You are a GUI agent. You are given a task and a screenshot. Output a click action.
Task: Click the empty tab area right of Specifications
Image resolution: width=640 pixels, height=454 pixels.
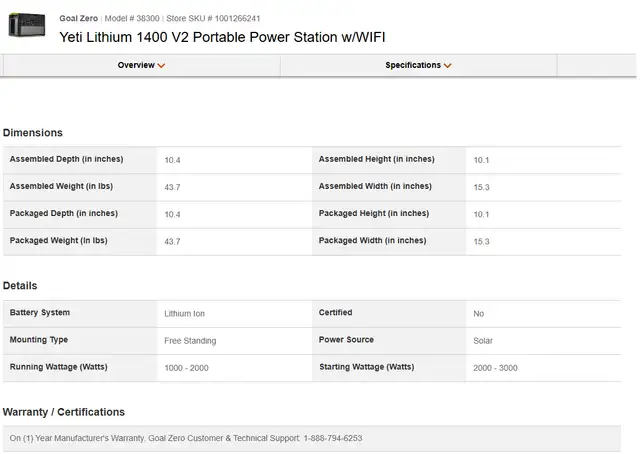597,65
